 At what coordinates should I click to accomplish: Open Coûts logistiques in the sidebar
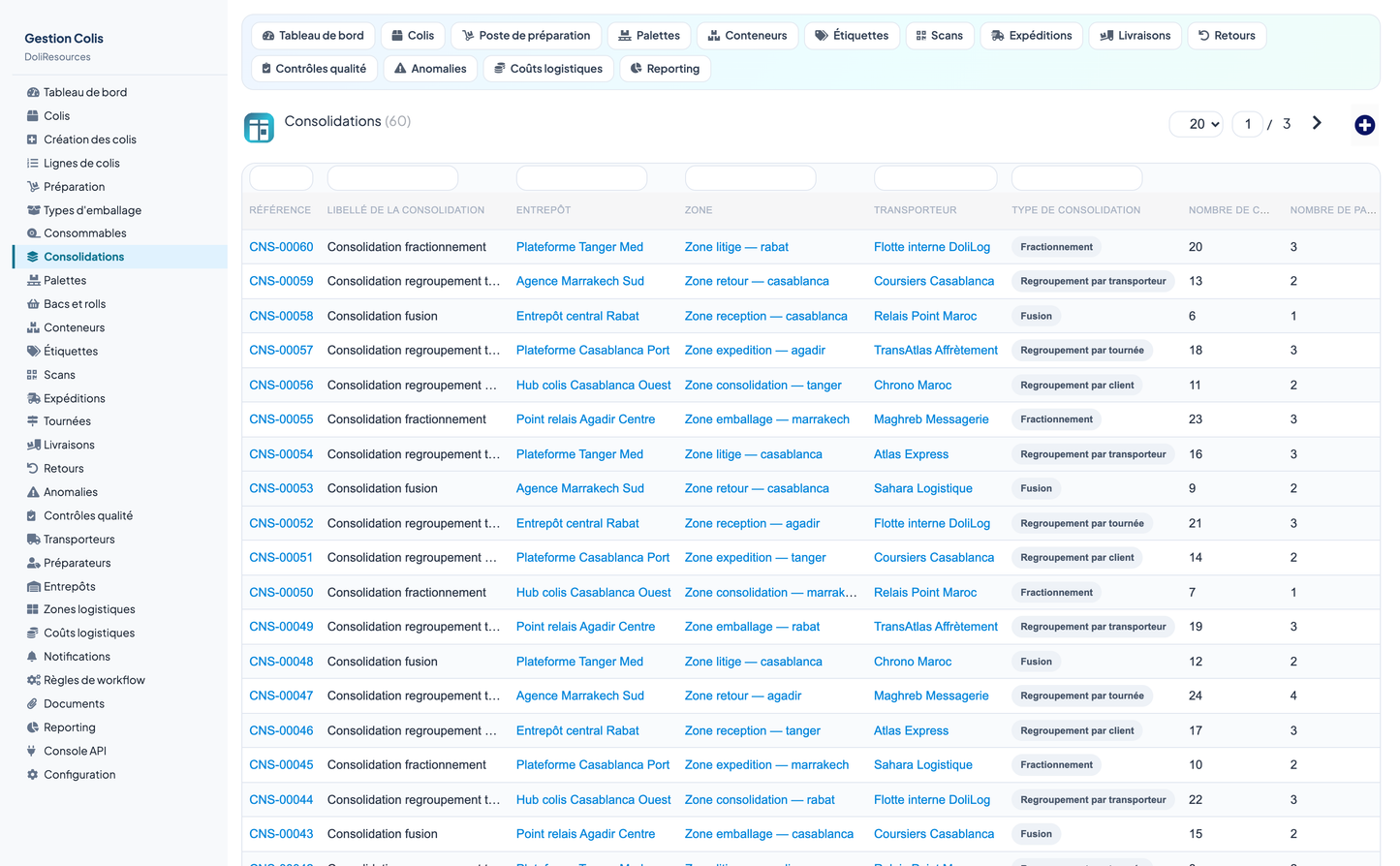(x=89, y=634)
